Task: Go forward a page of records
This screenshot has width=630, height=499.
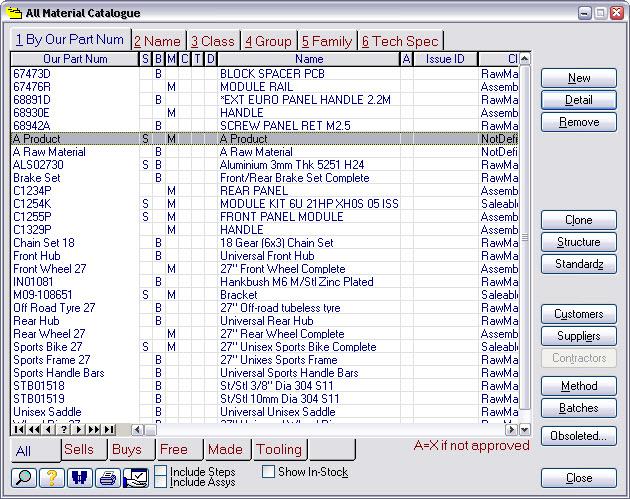Action: (x=94, y=429)
